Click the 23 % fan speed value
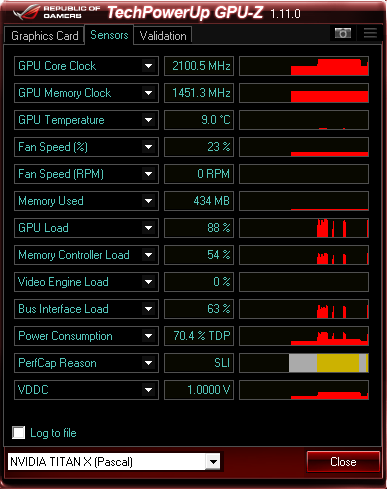This screenshot has width=387, height=489. (199, 147)
